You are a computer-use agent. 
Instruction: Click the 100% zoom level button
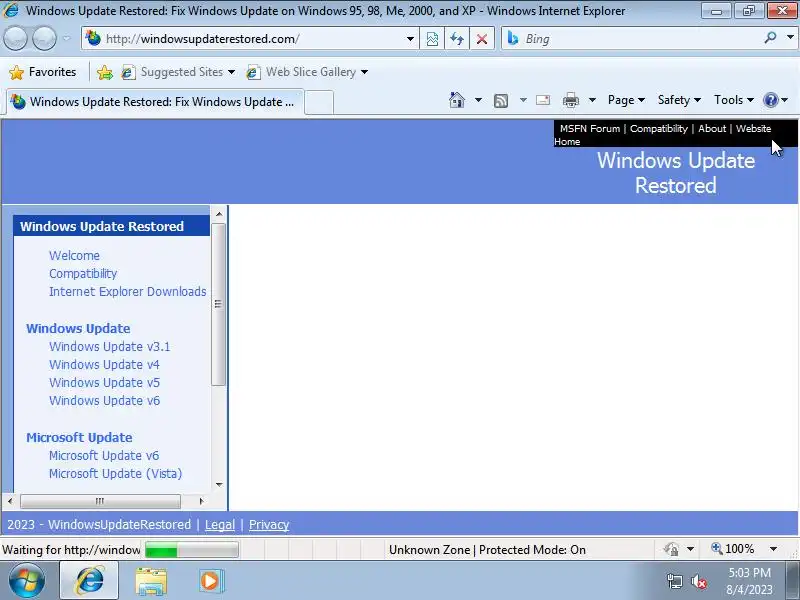tap(733, 549)
